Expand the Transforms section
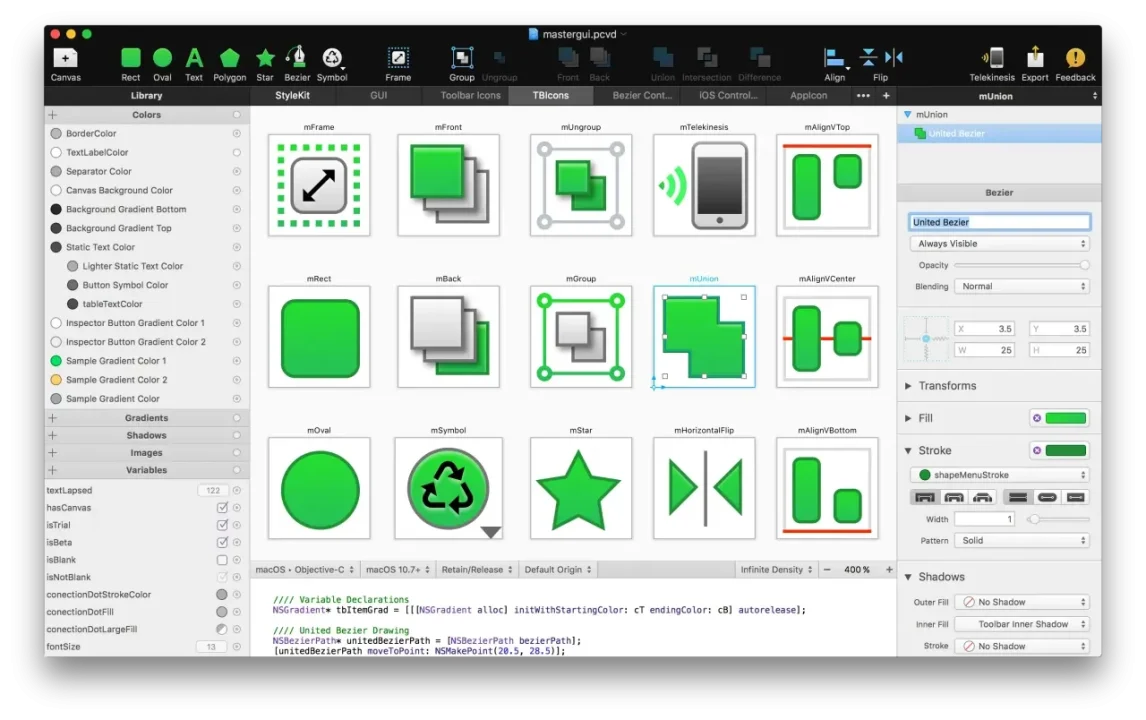Screen dimensions: 1146x720 point(908,386)
